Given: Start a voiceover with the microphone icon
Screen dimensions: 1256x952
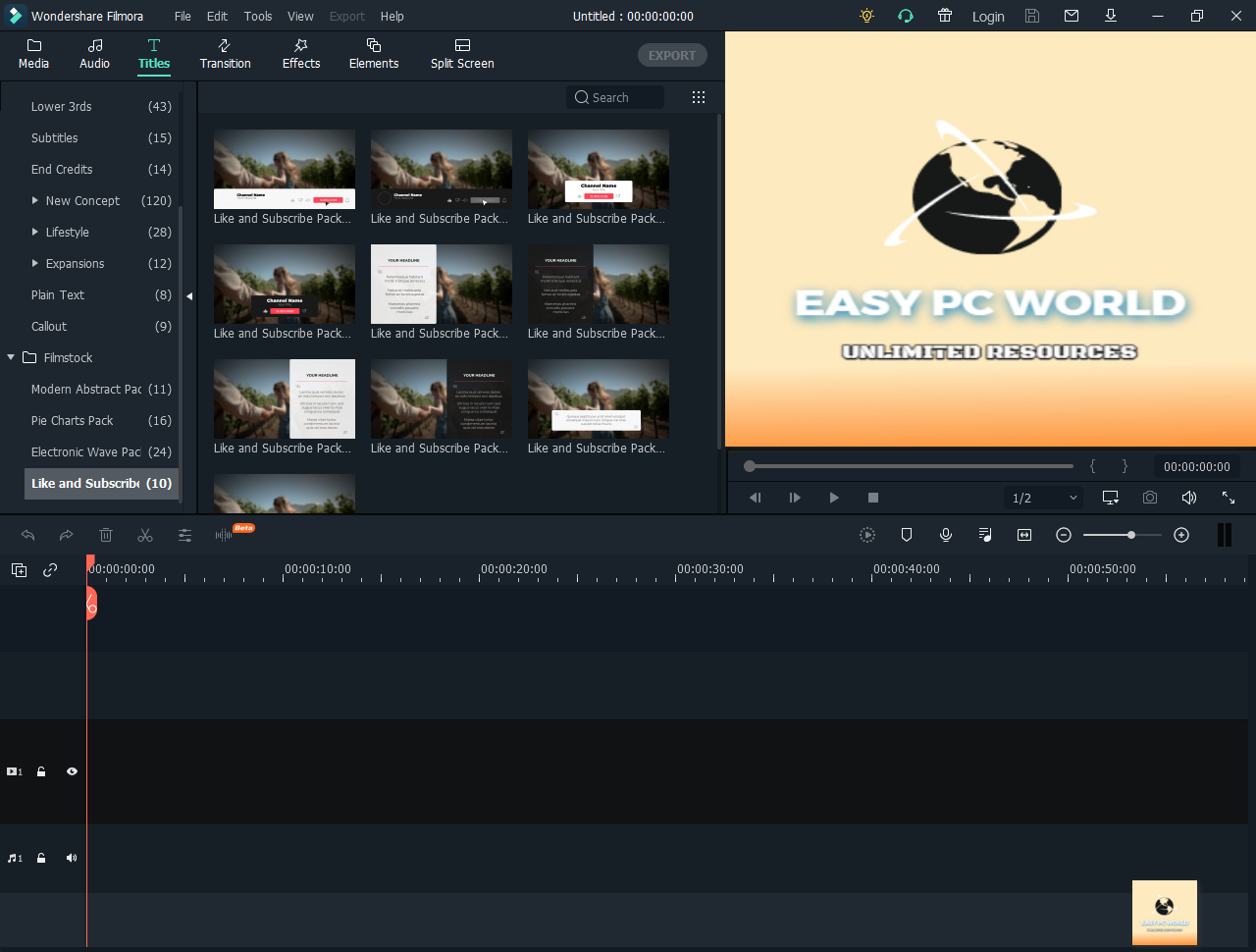Looking at the screenshot, I should tap(945, 535).
